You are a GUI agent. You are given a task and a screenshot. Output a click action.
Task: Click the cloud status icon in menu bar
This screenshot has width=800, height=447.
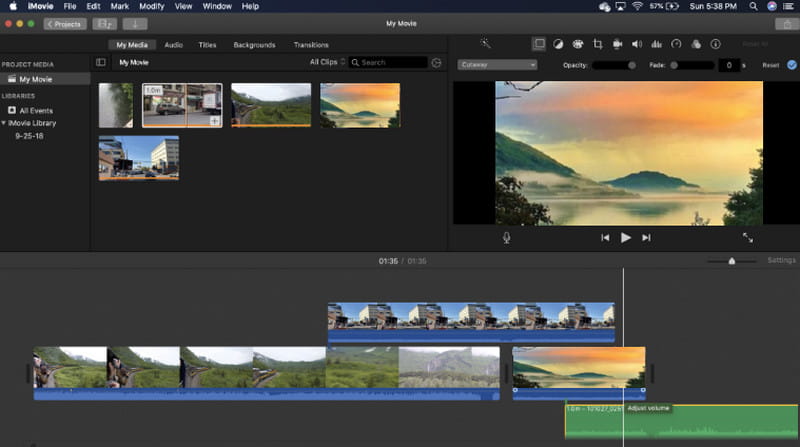coord(604,7)
